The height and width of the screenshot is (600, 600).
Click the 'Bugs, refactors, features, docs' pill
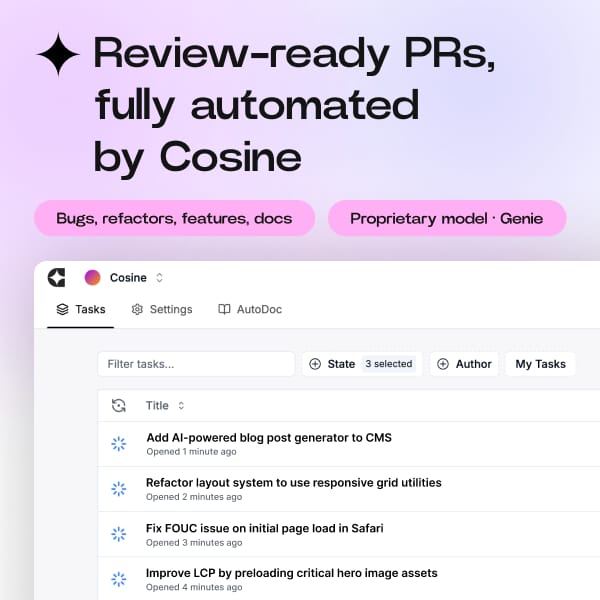tap(174, 218)
